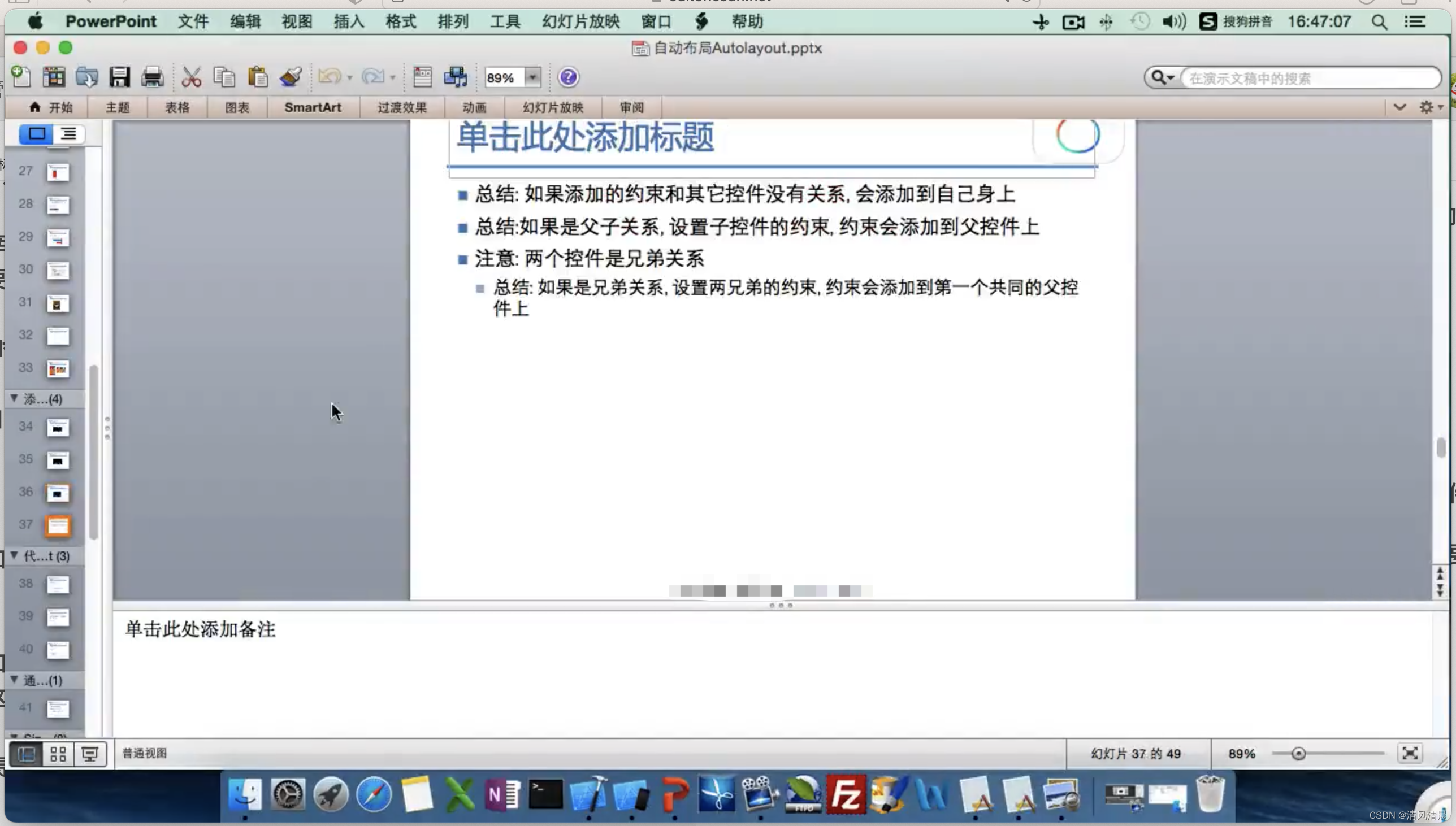Select slide 27 thumbnail
The width and height of the screenshot is (1456, 826).
point(57,172)
